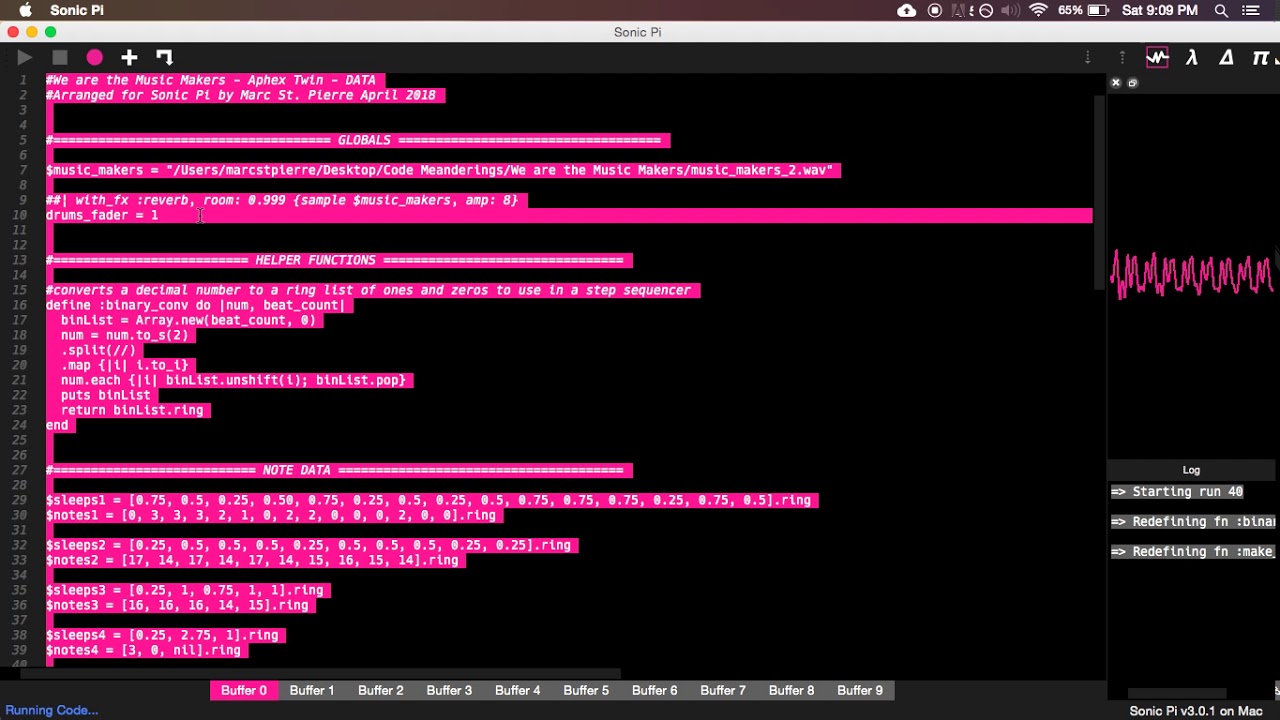Viewport: 1280px width, 720px height.
Task: Float the scope panel with its detach icon
Action: click(x=1132, y=83)
